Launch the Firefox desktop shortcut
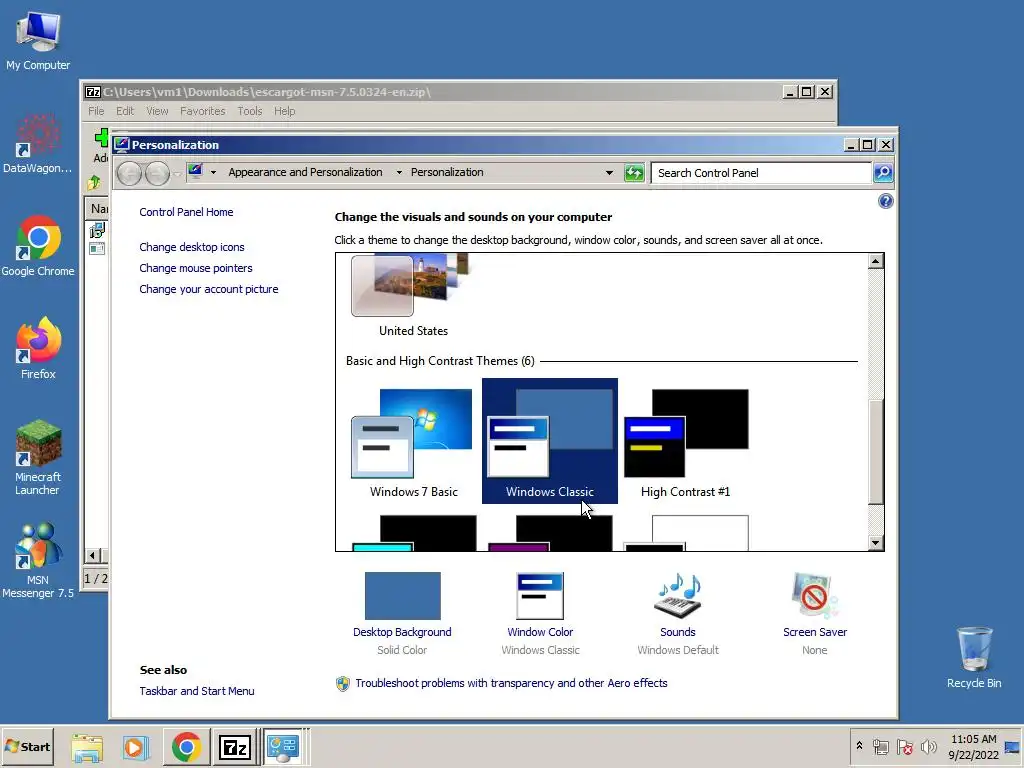Viewport: 1024px width, 768px height. (38, 348)
